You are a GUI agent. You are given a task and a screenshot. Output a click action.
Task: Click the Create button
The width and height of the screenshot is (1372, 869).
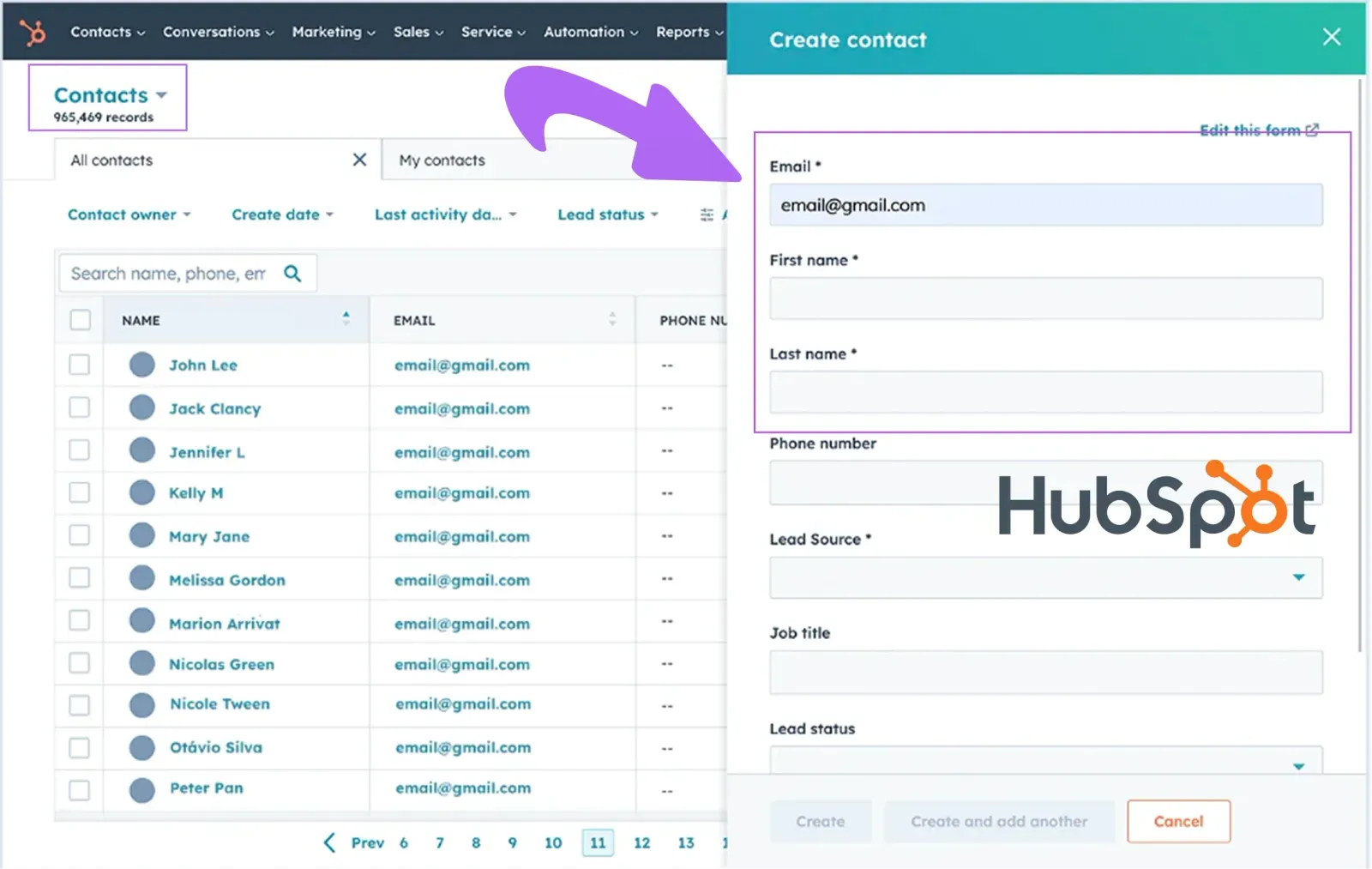point(821,821)
